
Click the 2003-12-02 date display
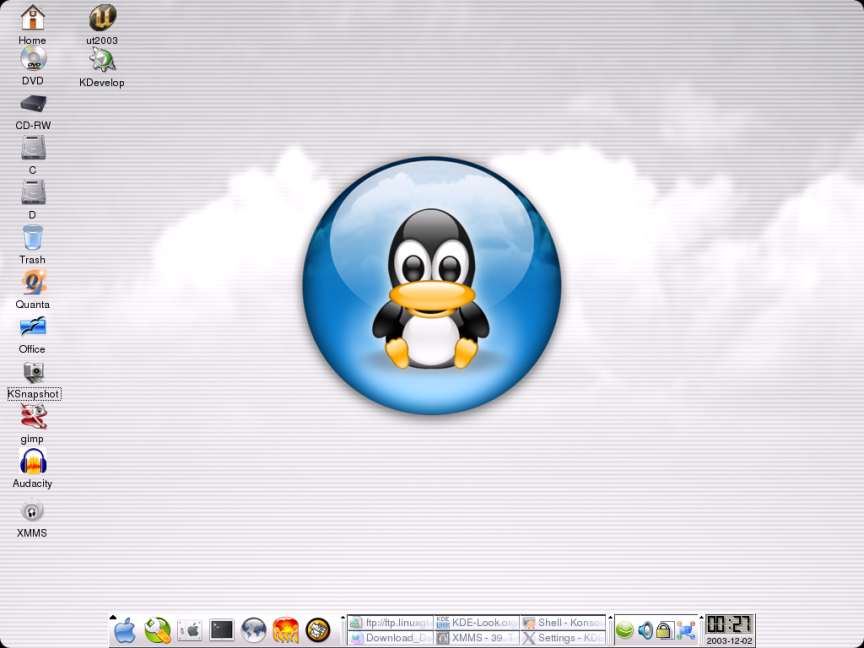tap(729, 641)
